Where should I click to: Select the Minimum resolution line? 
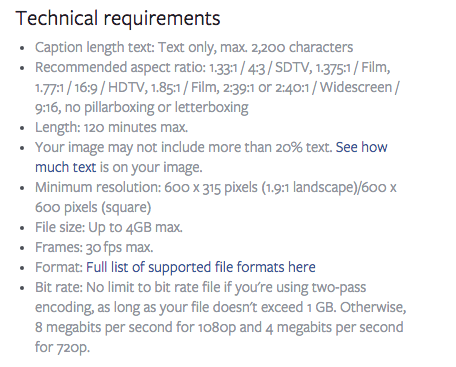(x=216, y=187)
